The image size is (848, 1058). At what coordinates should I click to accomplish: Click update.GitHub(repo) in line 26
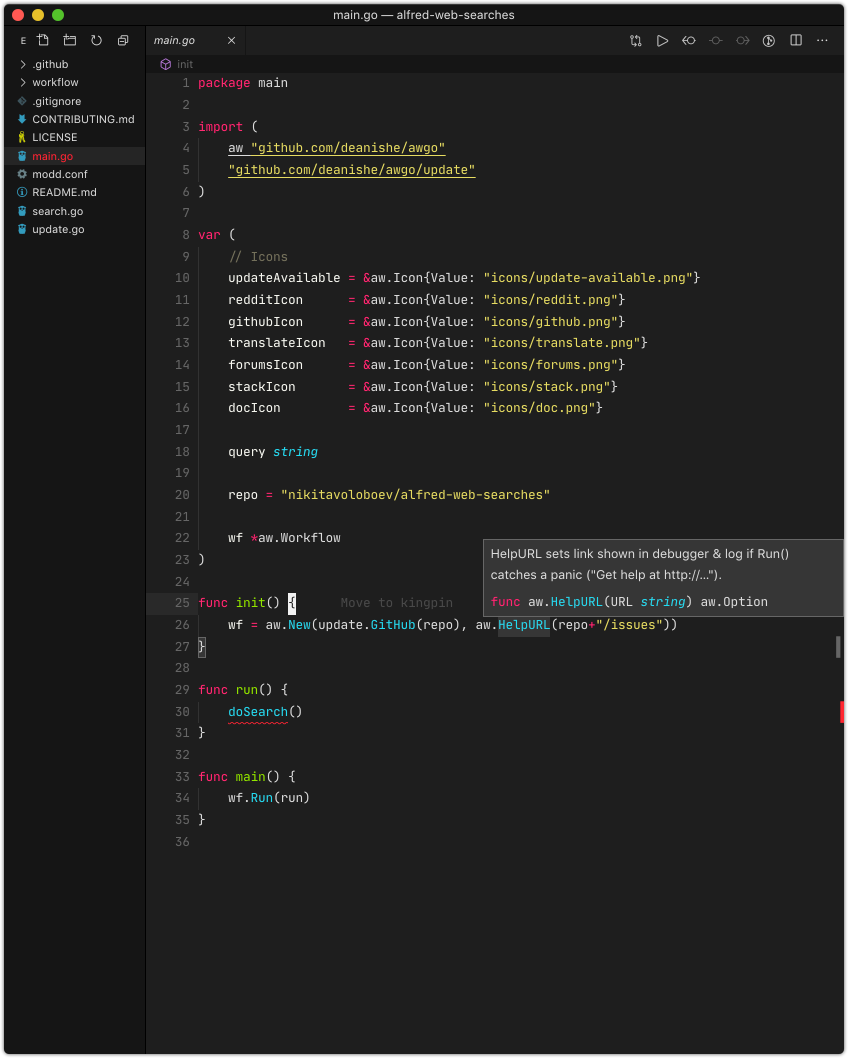(389, 625)
